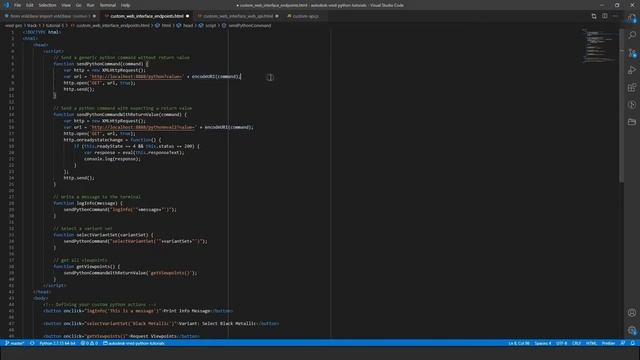This screenshot has width=640, height=360.
Task: Open the errors and warnings indicator in the status bar
Action: click(89, 343)
